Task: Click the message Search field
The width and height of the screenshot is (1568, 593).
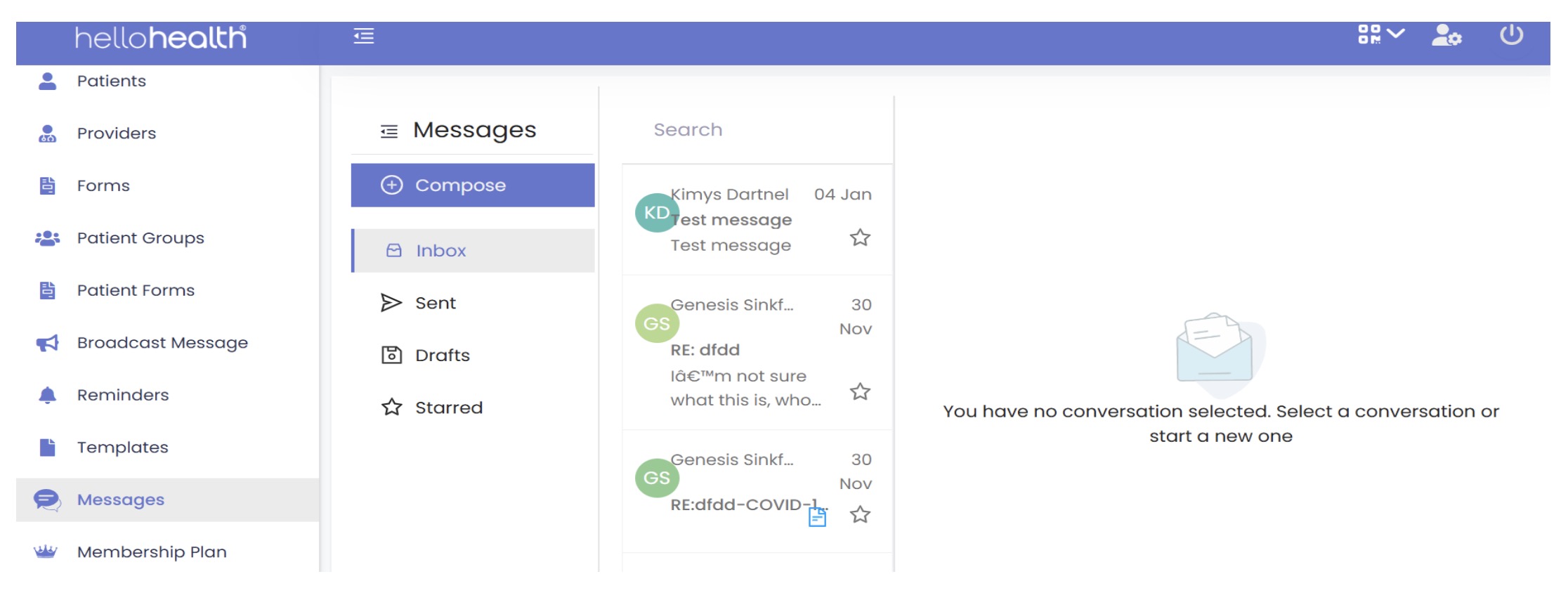Action: [757, 130]
